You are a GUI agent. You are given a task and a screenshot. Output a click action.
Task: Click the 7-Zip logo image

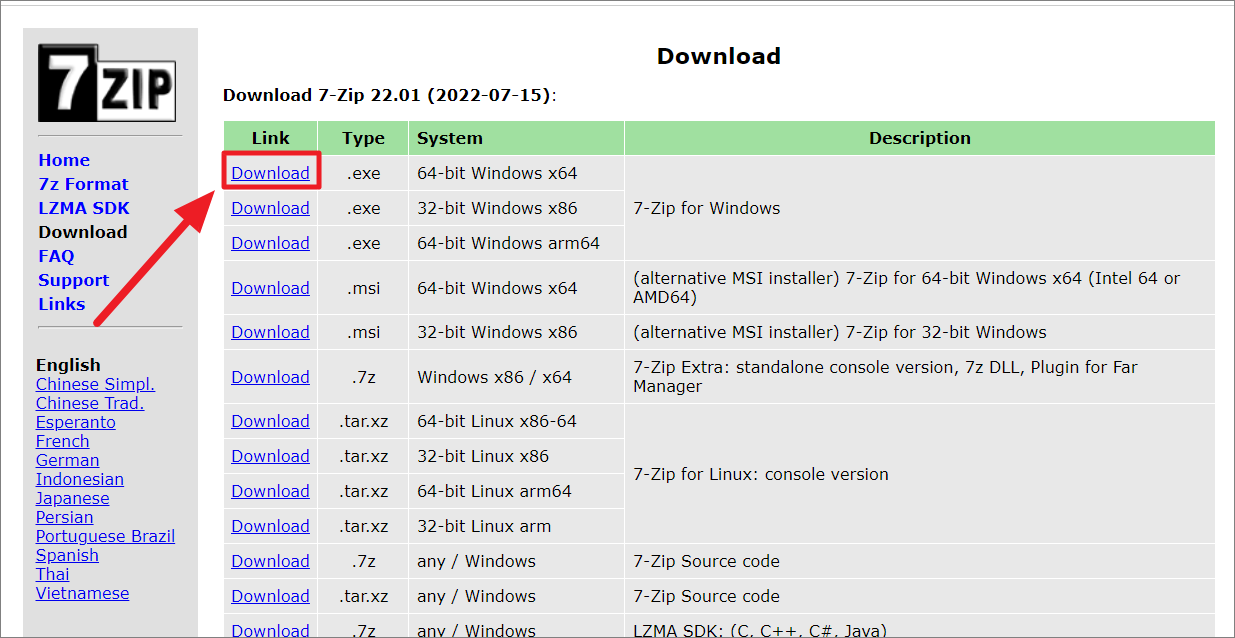tap(107, 83)
